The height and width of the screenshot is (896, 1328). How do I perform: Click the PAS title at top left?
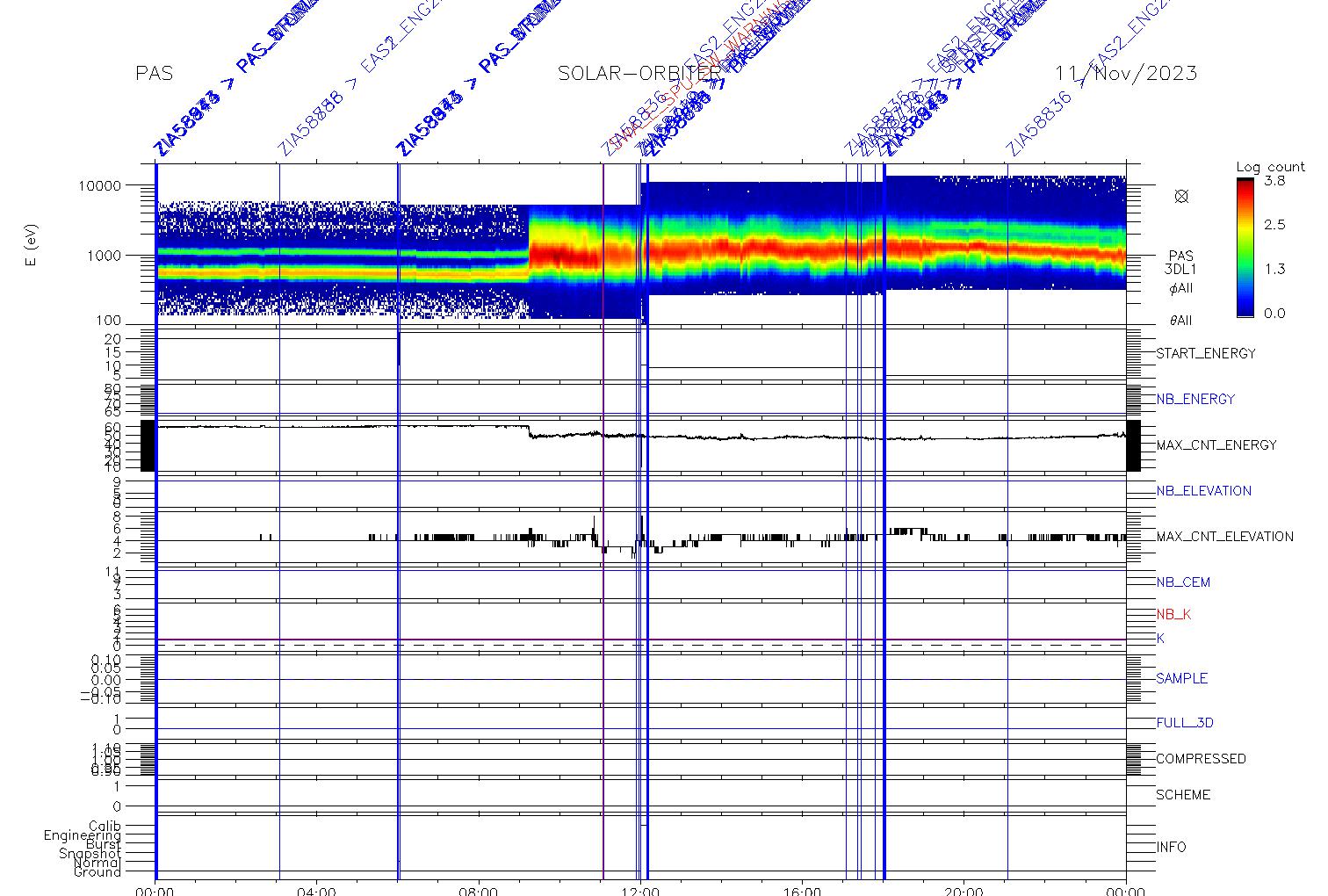[x=155, y=74]
